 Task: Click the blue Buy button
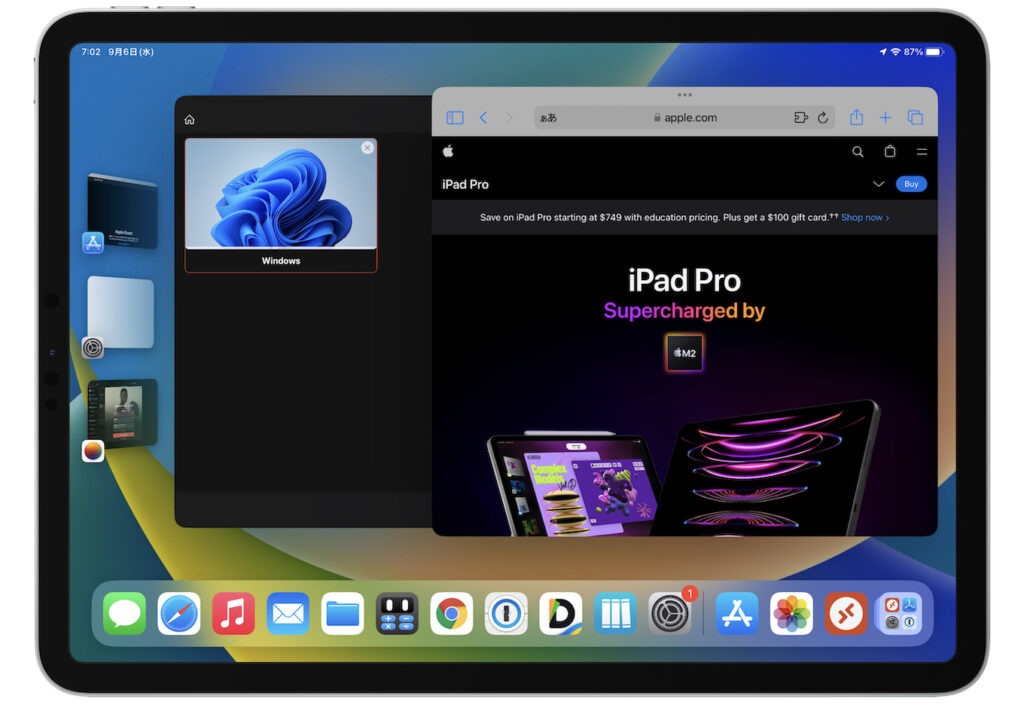pos(911,184)
